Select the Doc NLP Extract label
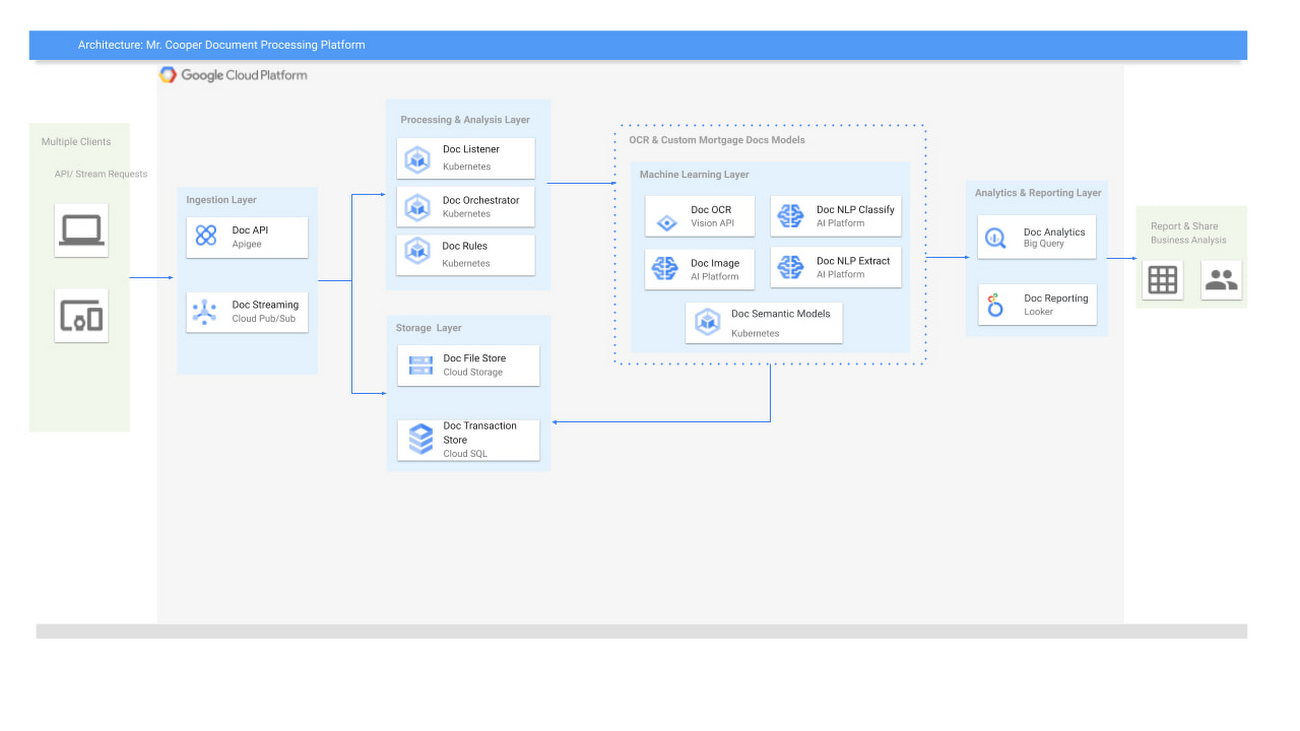This screenshot has width=1300, height=731. pos(853,261)
